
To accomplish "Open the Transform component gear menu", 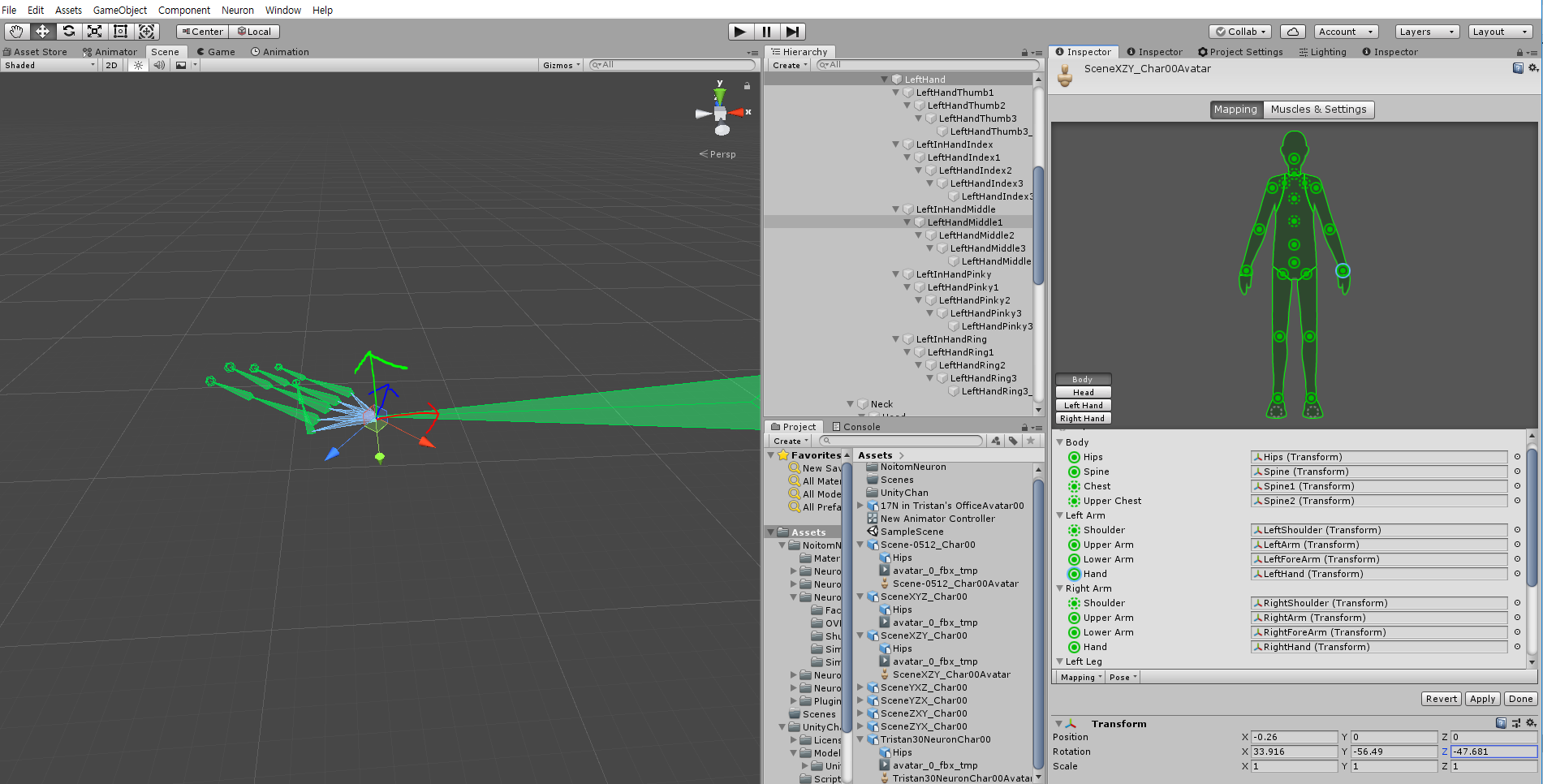I will (x=1532, y=723).
